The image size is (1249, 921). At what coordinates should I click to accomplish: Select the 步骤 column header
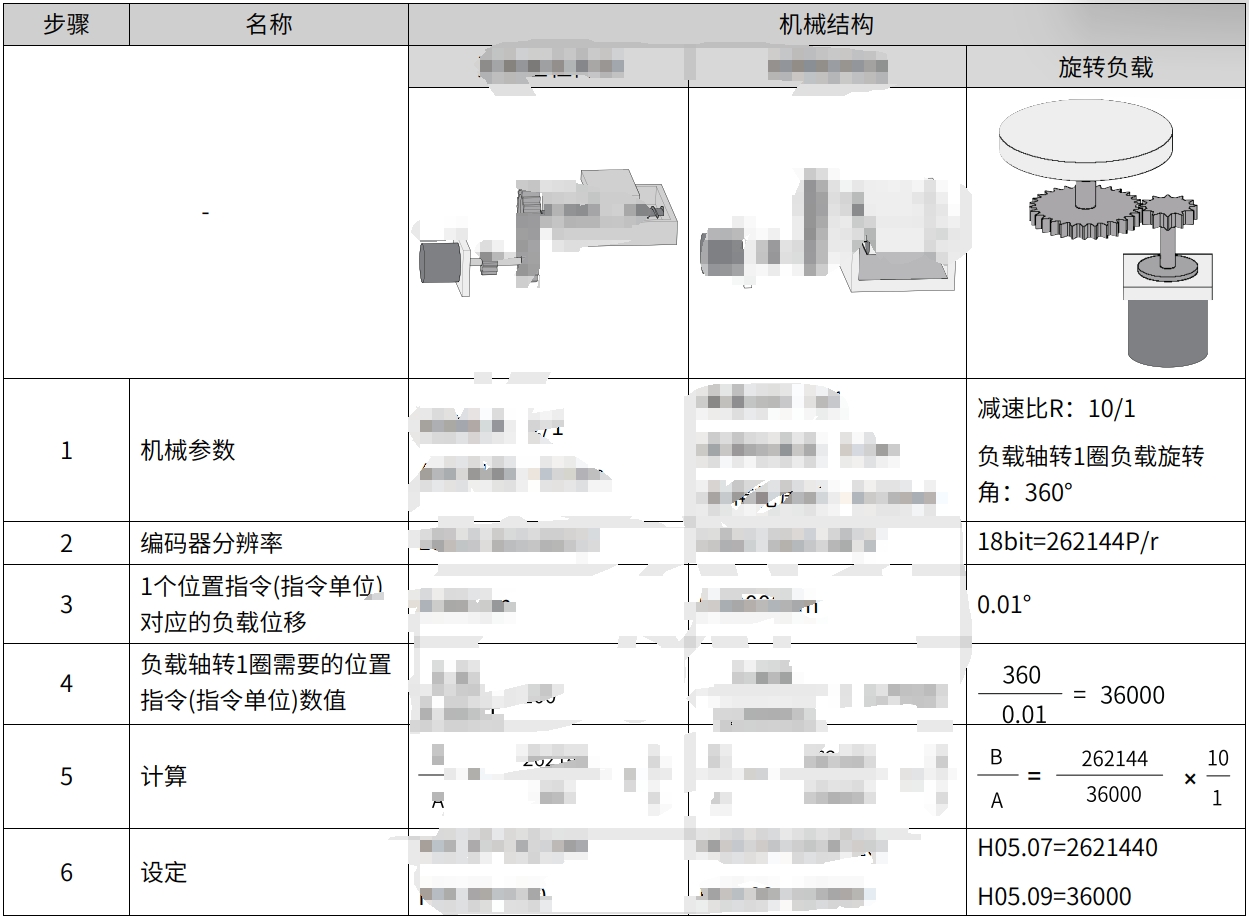click(66, 24)
